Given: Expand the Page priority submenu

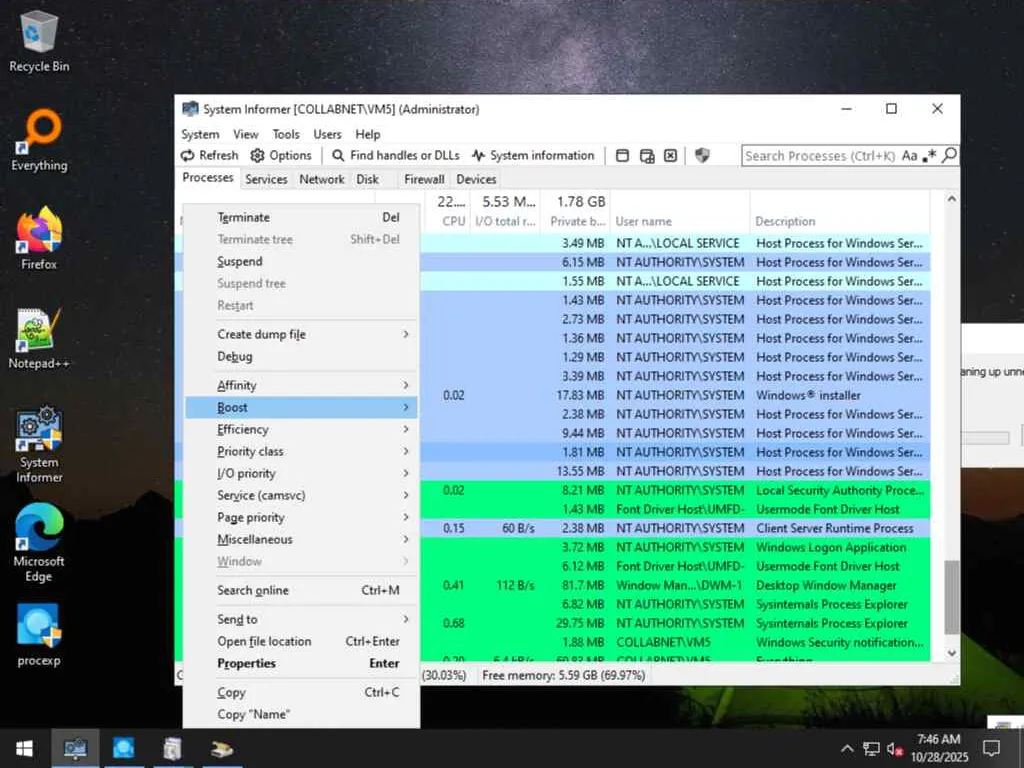Looking at the screenshot, I should [301, 517].
